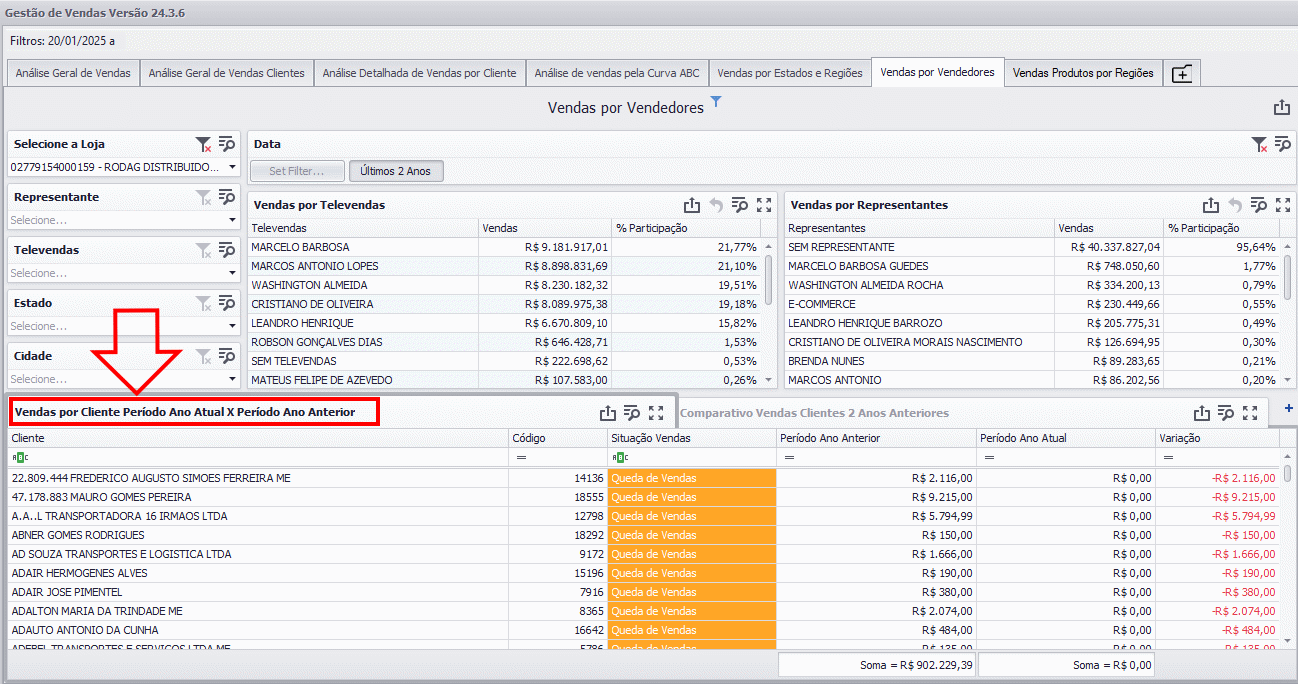
Task: Expand the Estado Selecione dropdown
Action: tap(232, 326)
